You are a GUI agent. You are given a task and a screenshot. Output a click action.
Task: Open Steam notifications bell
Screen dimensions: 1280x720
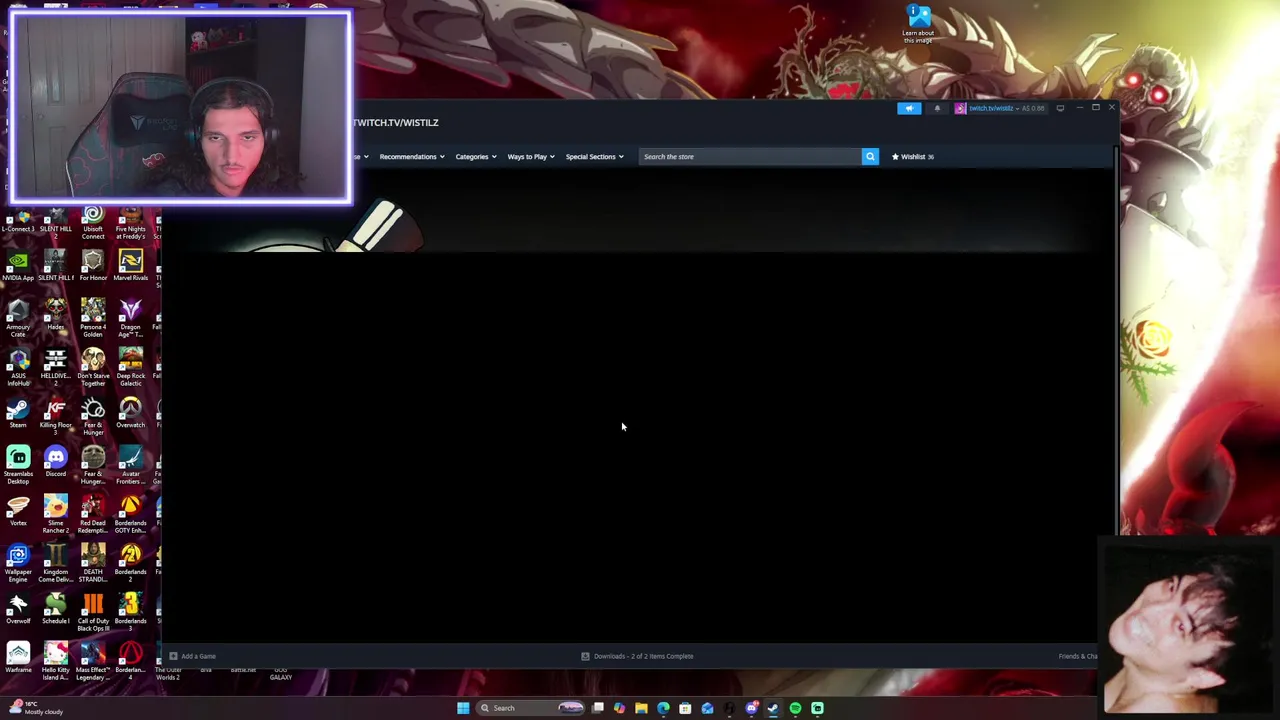point(937,108)
